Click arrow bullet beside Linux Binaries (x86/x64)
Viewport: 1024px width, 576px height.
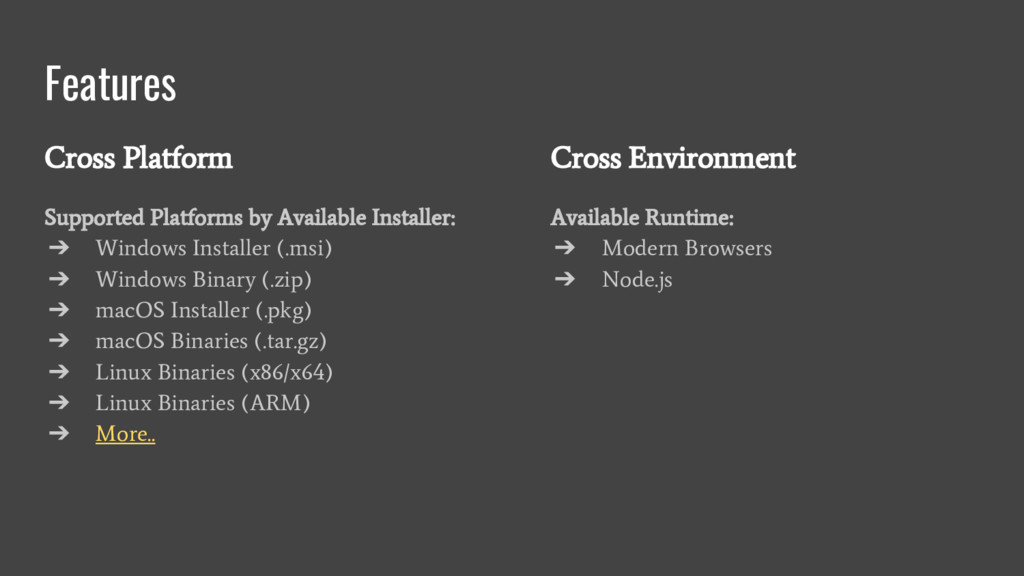click(x=59, y=372)
